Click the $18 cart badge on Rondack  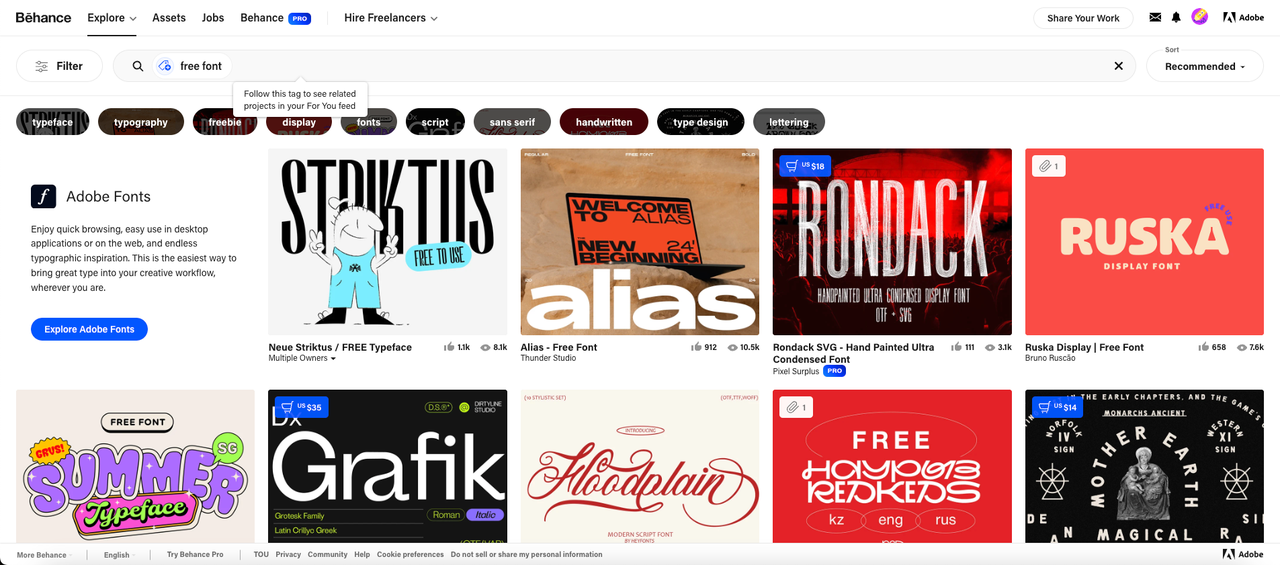tap(805, 166)
